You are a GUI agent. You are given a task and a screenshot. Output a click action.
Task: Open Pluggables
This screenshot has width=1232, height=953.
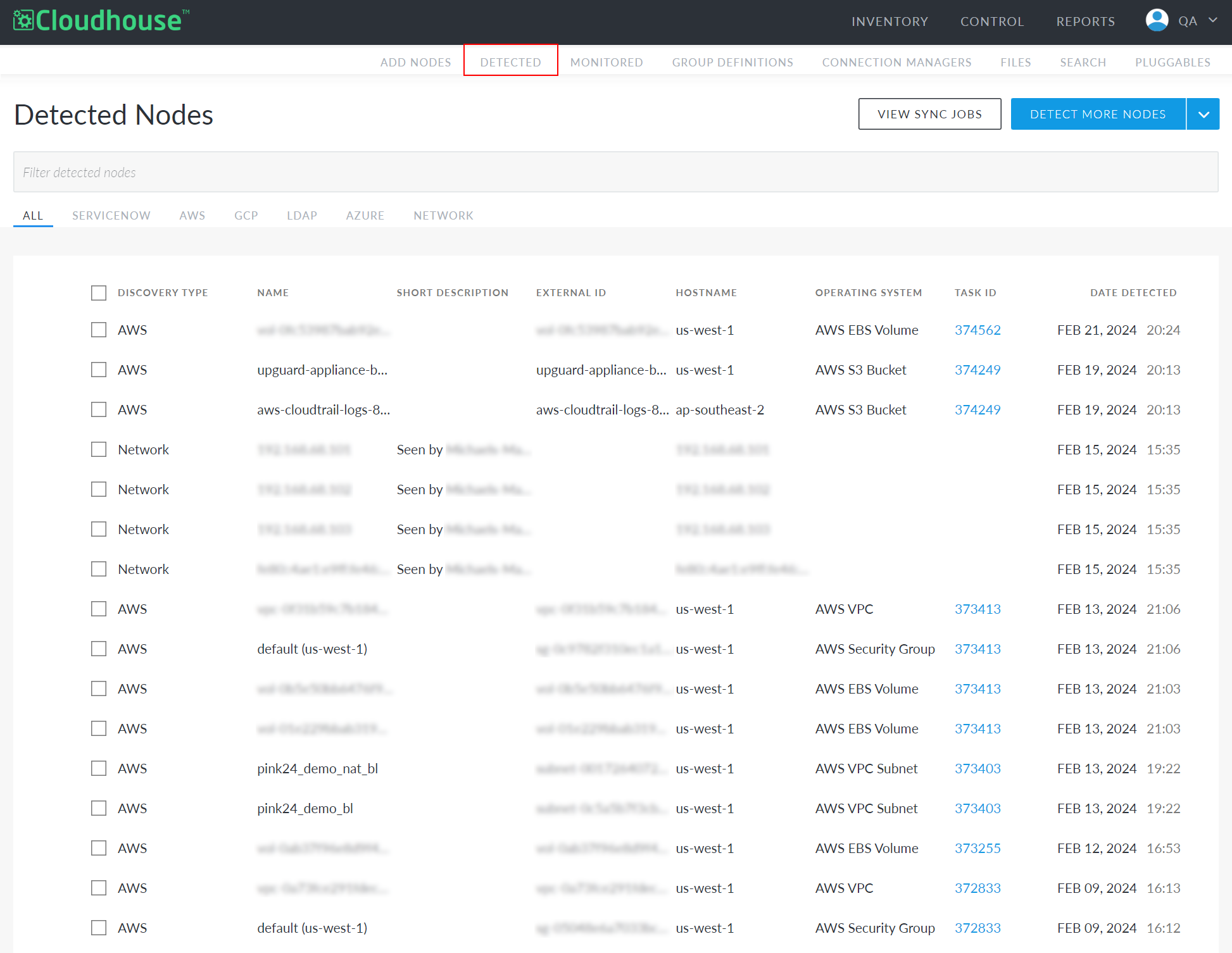tap(1172, 62)
